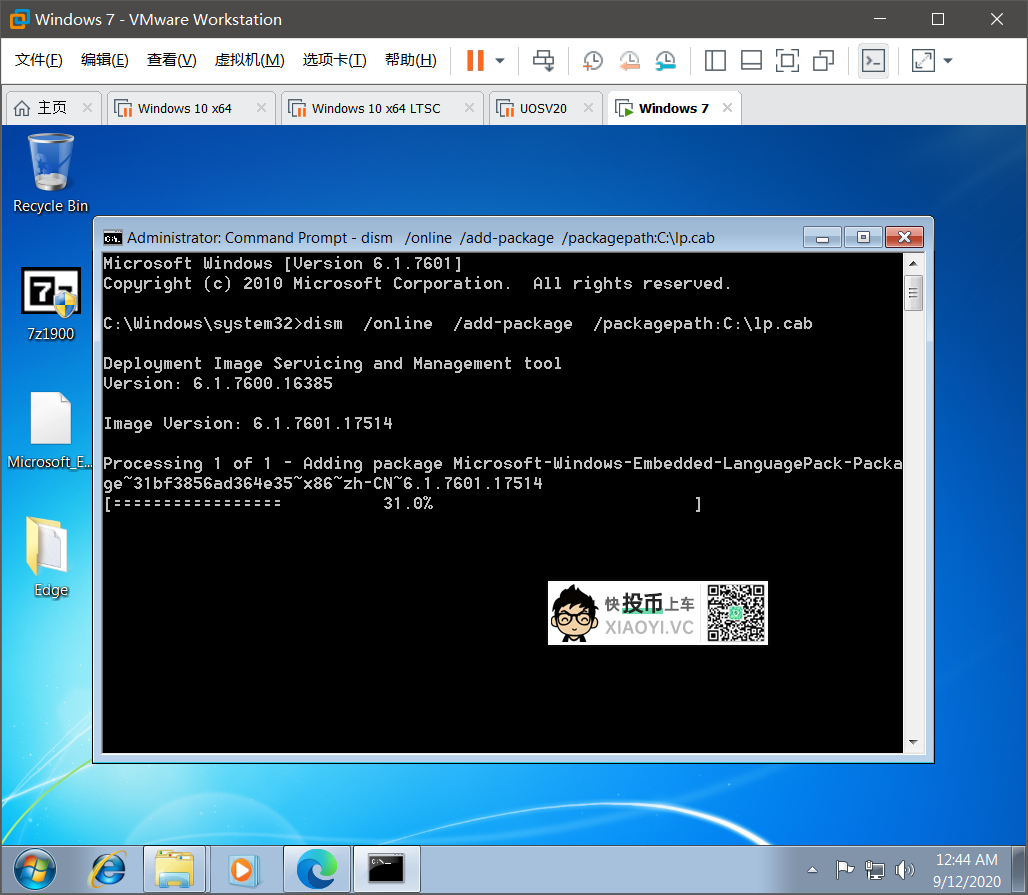Minimize the Command Prompt window
Screen dimensions: 1028x895
click(x=822, y=237)
